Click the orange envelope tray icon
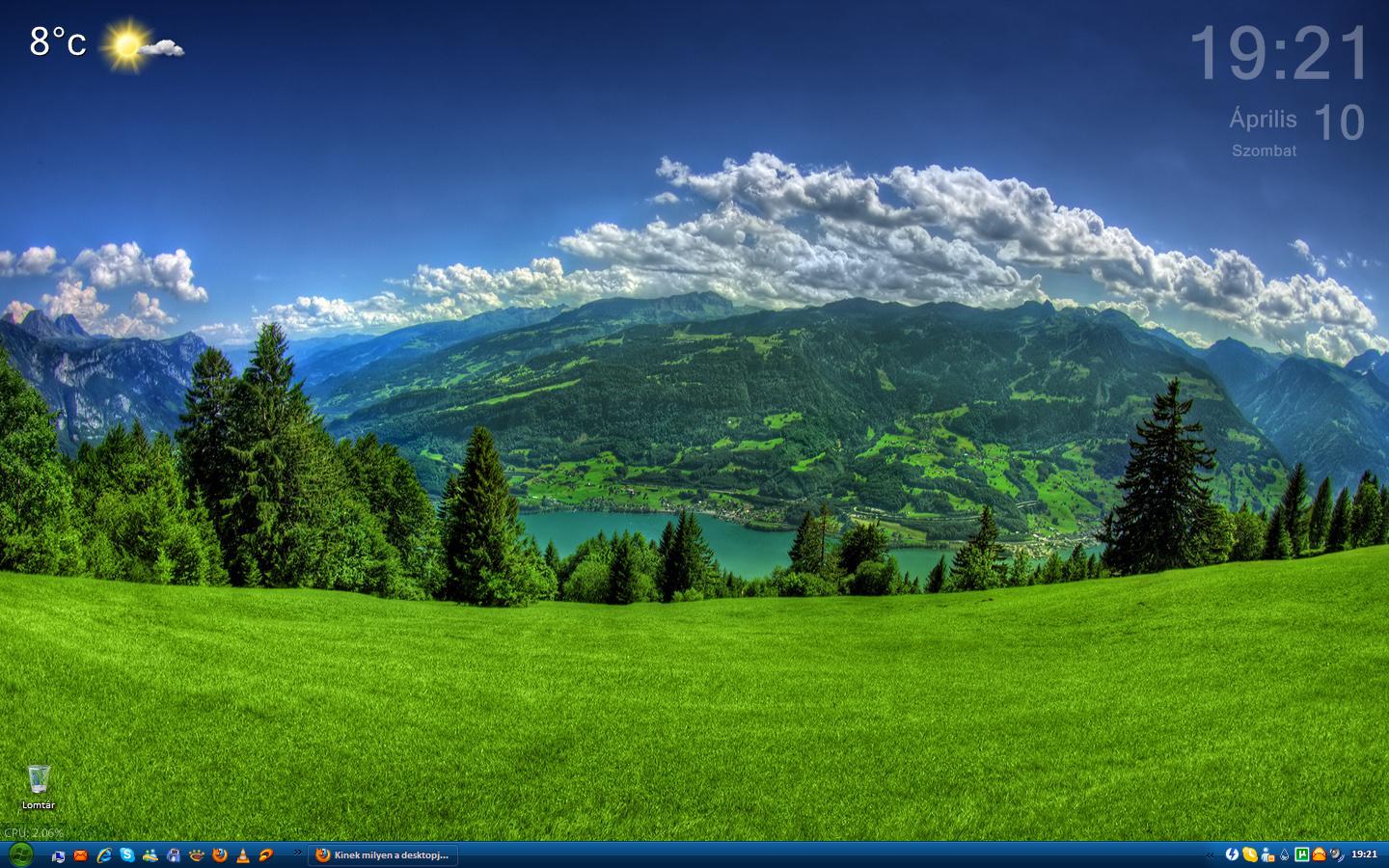Screen dimensions: 1389x868 pos(1319,854)
